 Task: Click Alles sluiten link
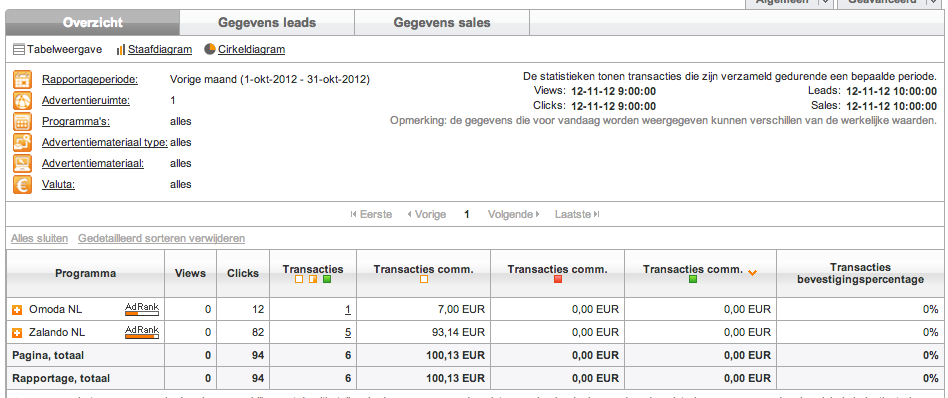tap(39, 238)
